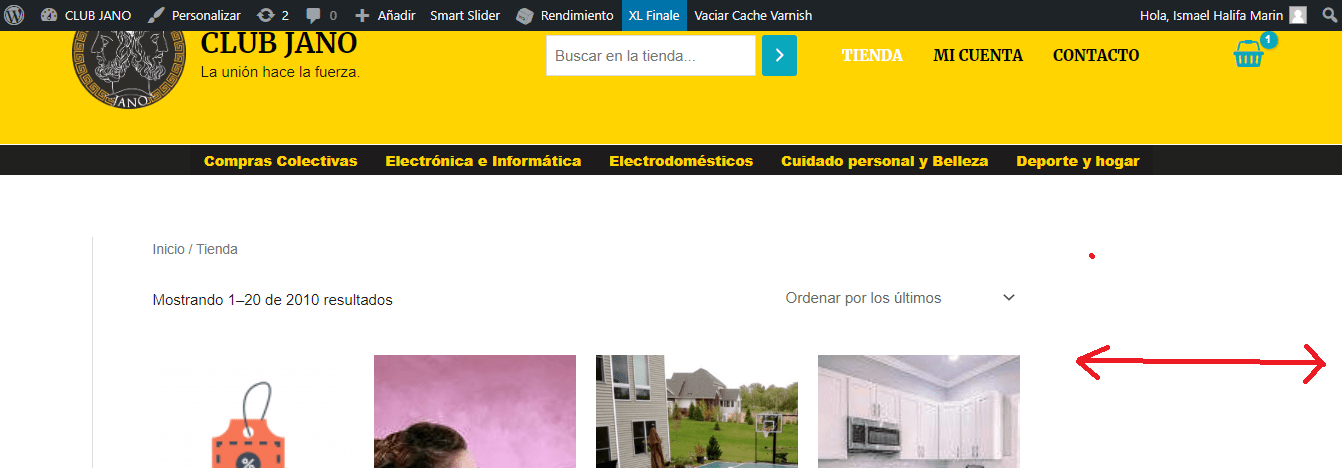Click La unión hace la fuerza tagline
1342x468 pixels.
280,72
